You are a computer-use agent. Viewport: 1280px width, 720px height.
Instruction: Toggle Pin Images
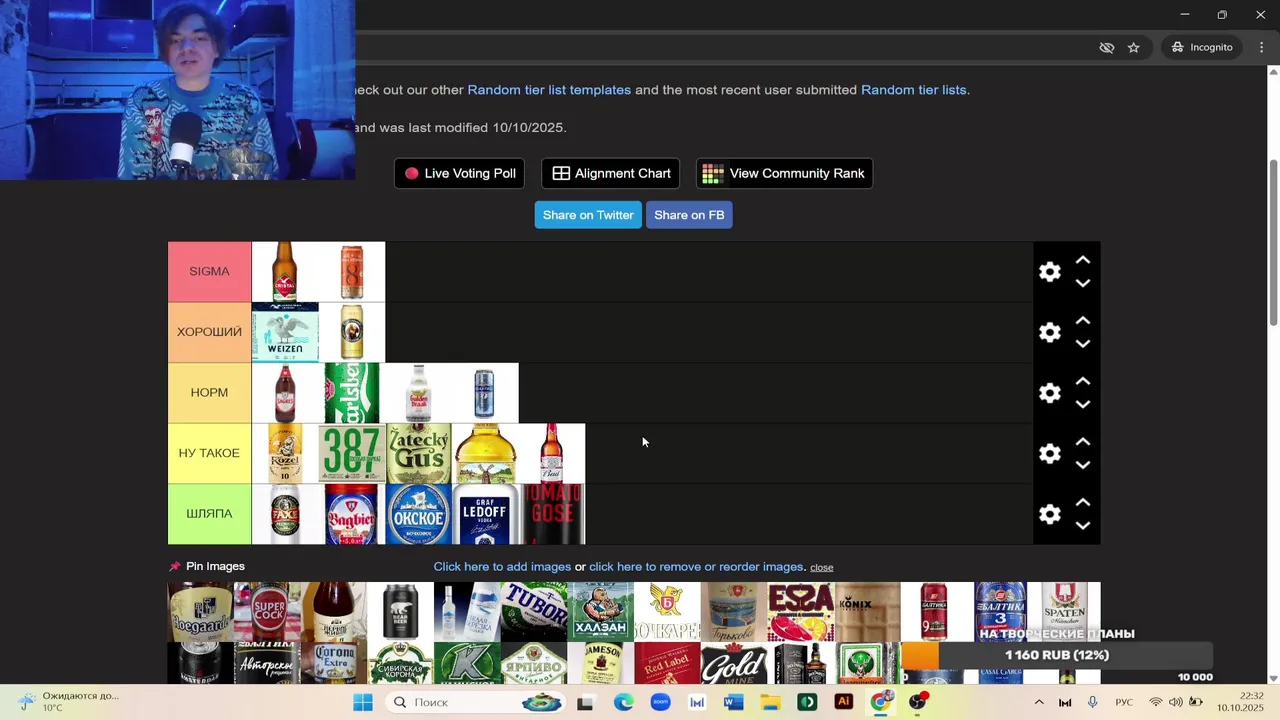(207, 566)
